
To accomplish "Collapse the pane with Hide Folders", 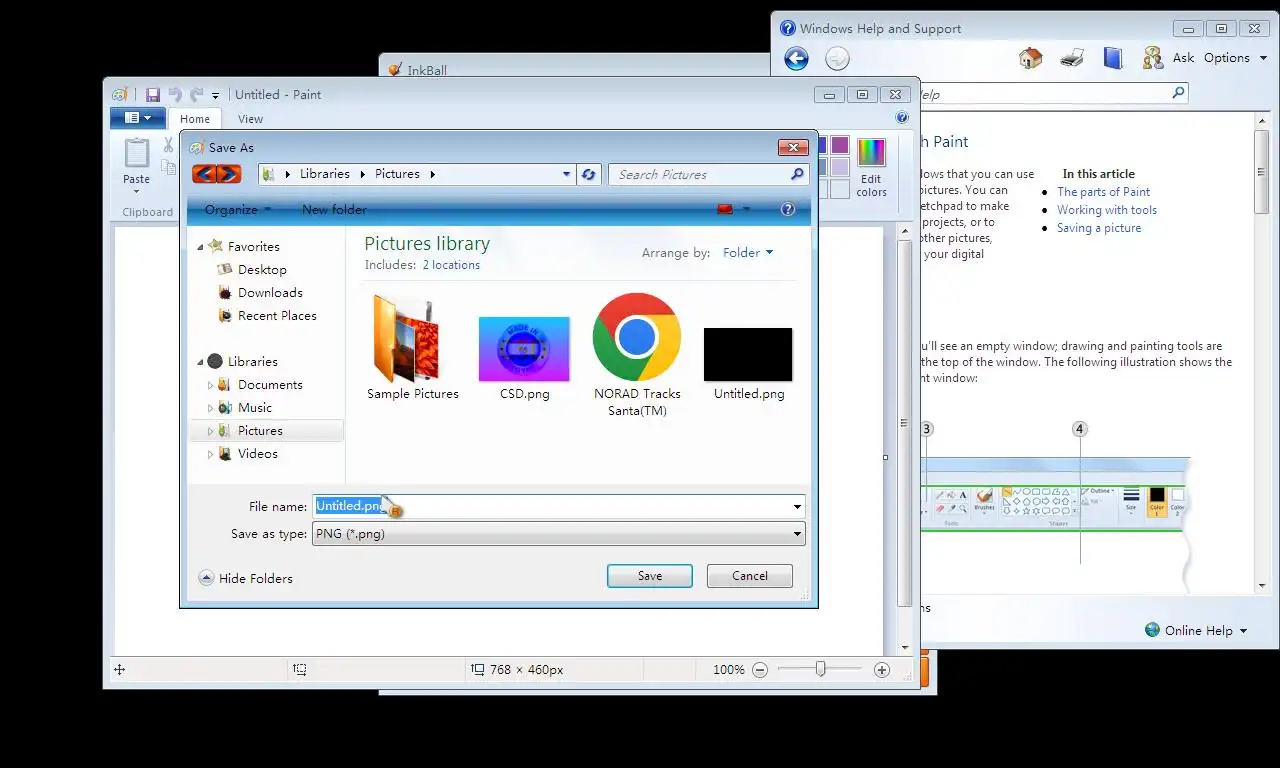I will tap(246, 578).
